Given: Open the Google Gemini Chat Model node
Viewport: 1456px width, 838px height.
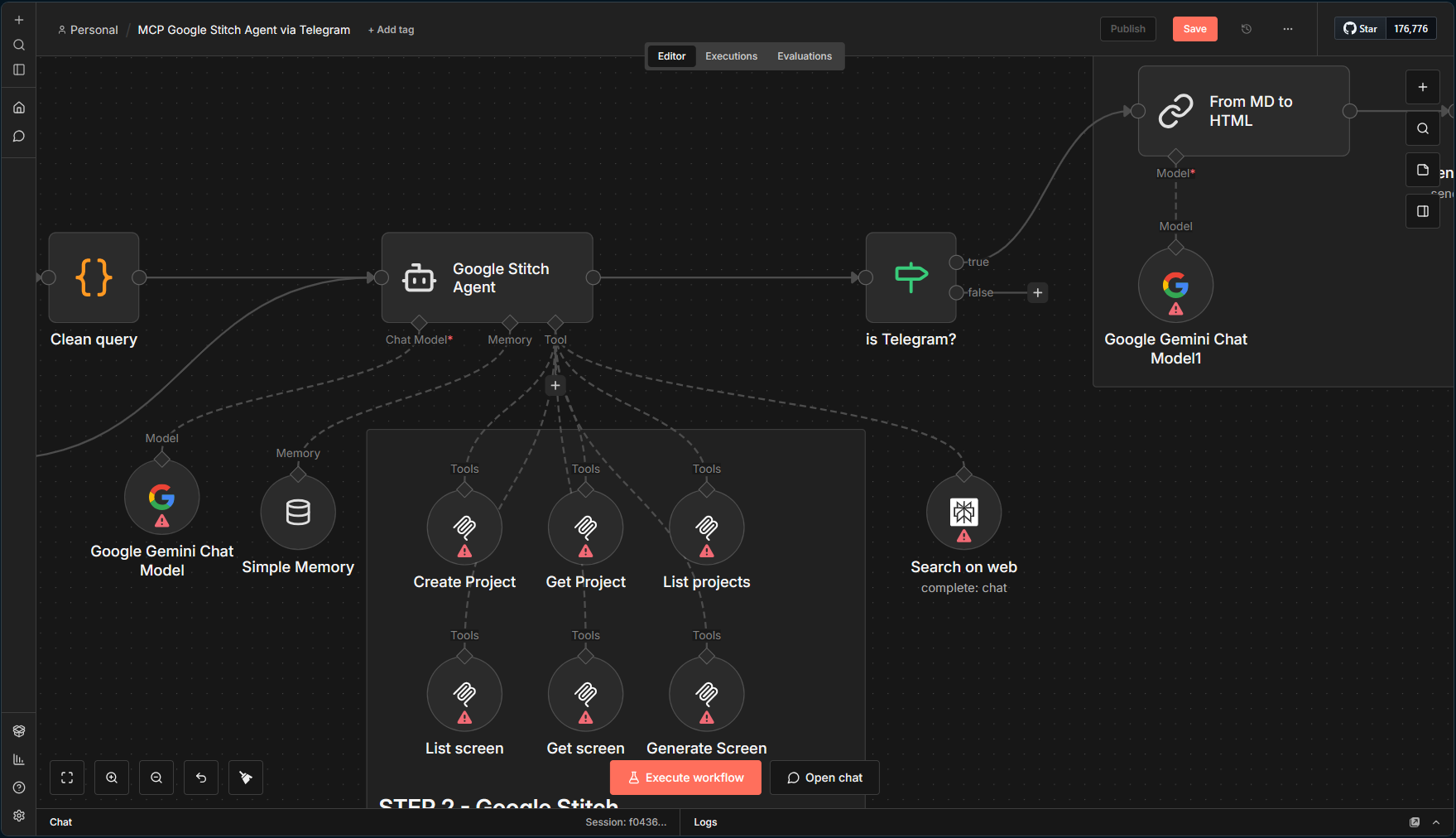Looking at the screenshot, I should click(x=161, y=497).
